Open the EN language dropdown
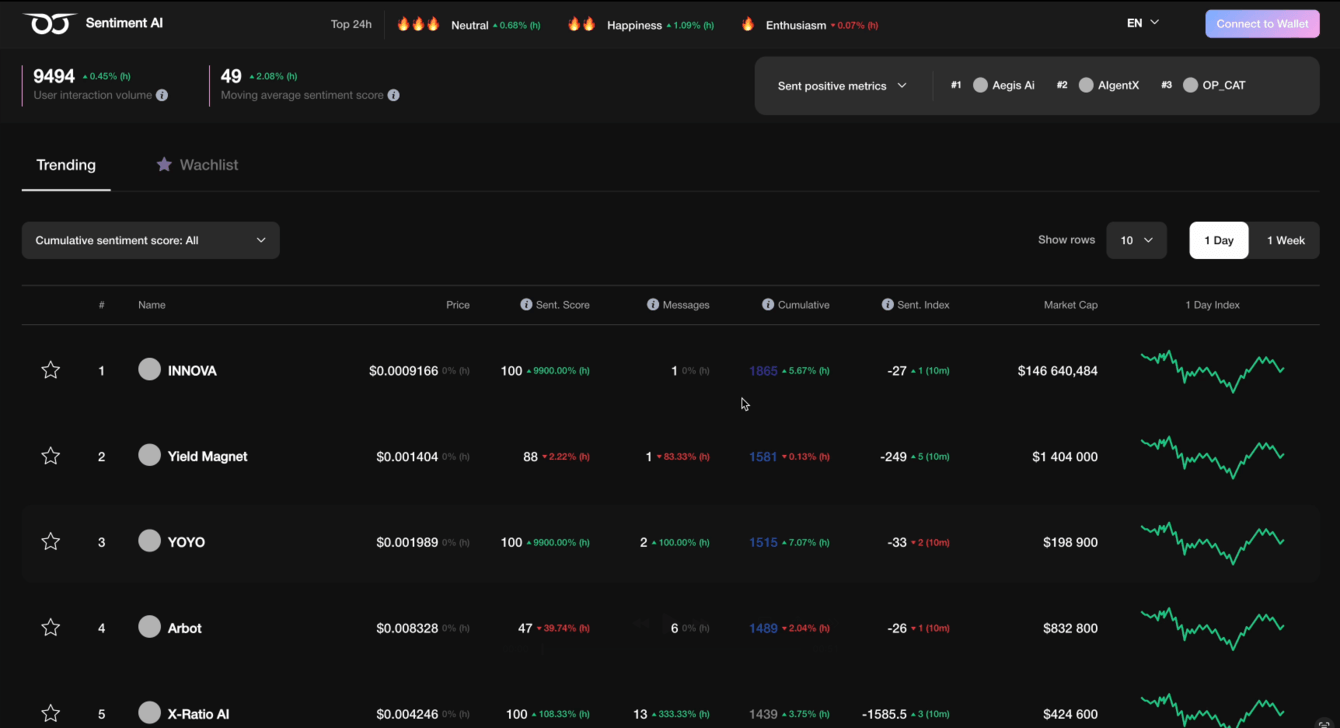 (1141, 21)
